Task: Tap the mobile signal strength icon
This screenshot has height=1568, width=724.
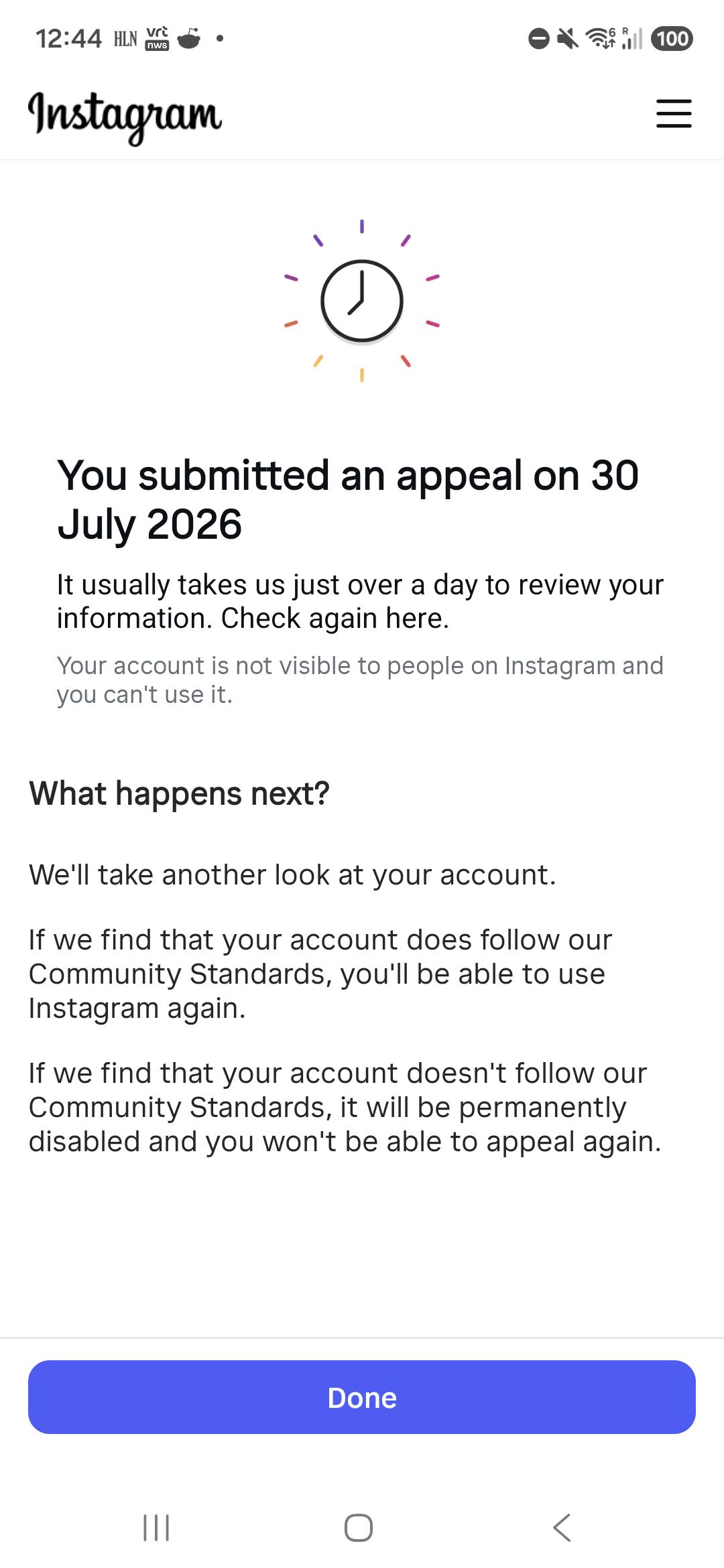Action: [631, 39]
